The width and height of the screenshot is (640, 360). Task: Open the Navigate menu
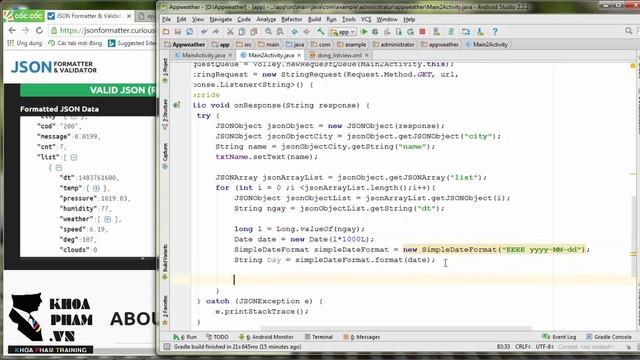click(220, 19)
